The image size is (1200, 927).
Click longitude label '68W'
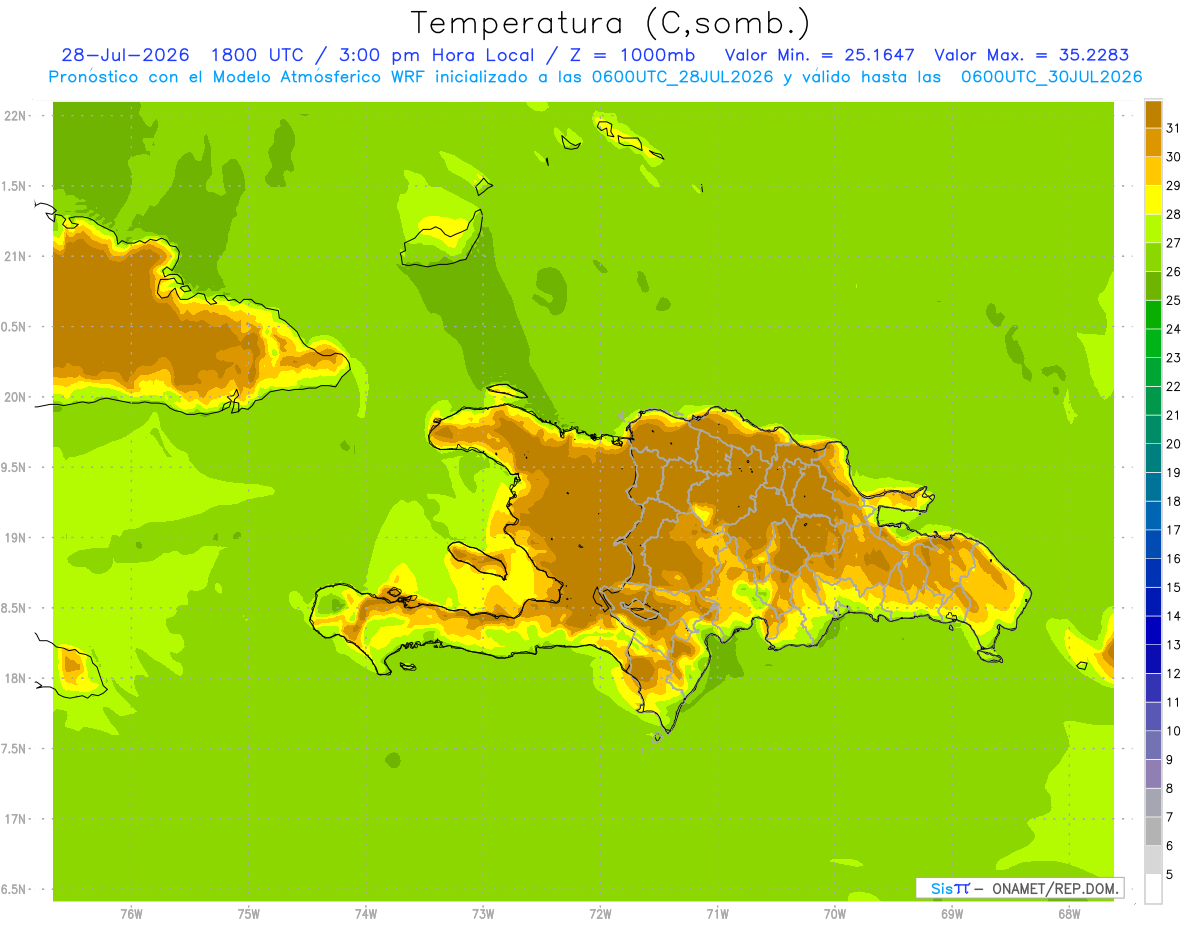coord(1069,914)
